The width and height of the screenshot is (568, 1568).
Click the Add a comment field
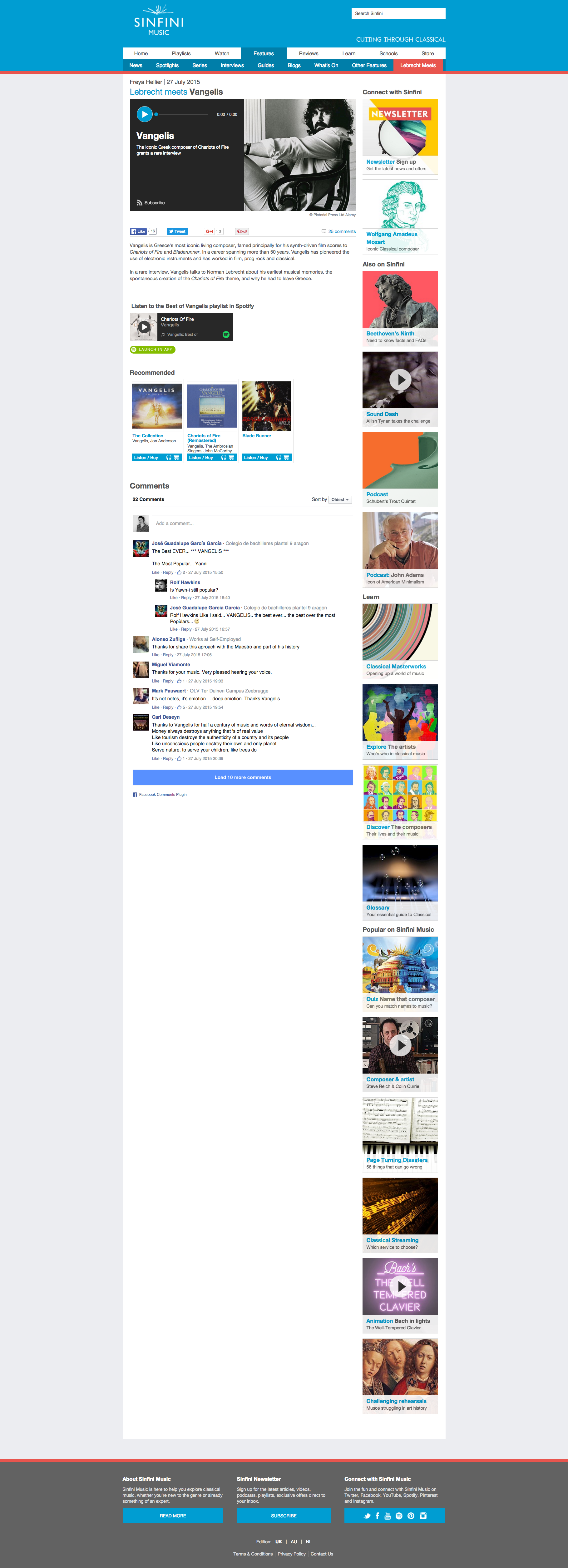(x=252, y=523)
